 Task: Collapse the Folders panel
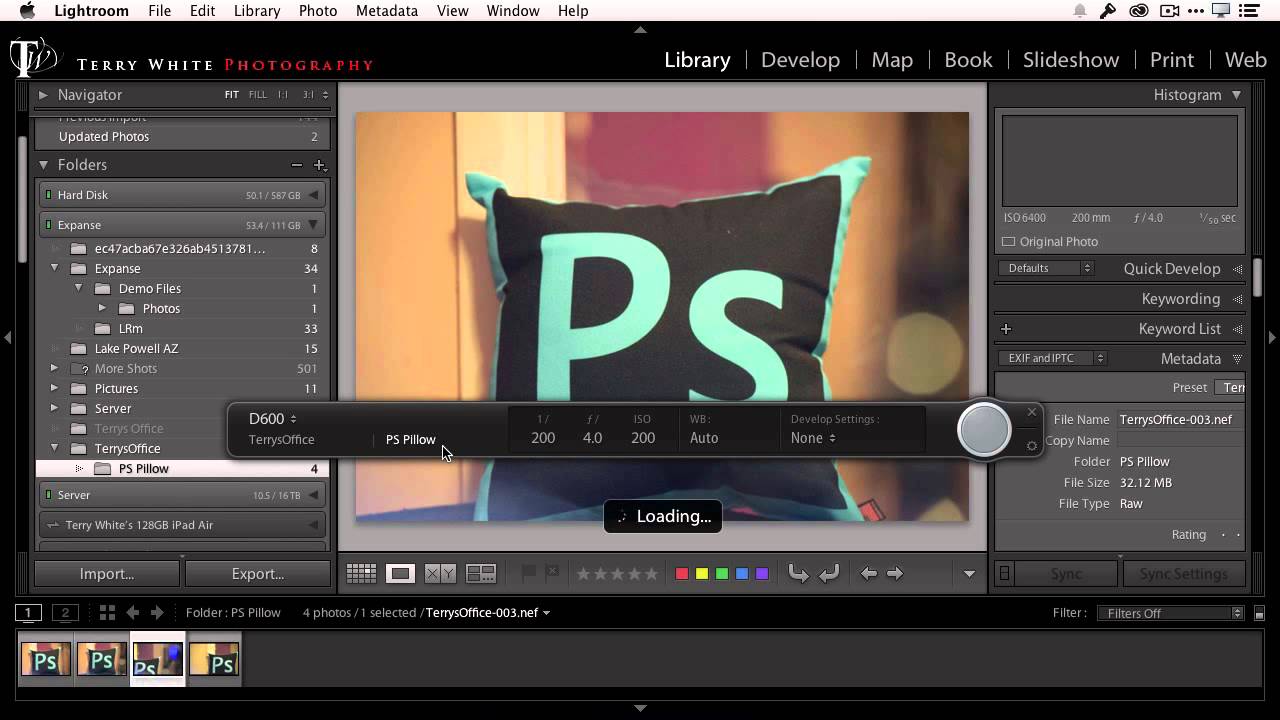[44, 165]
